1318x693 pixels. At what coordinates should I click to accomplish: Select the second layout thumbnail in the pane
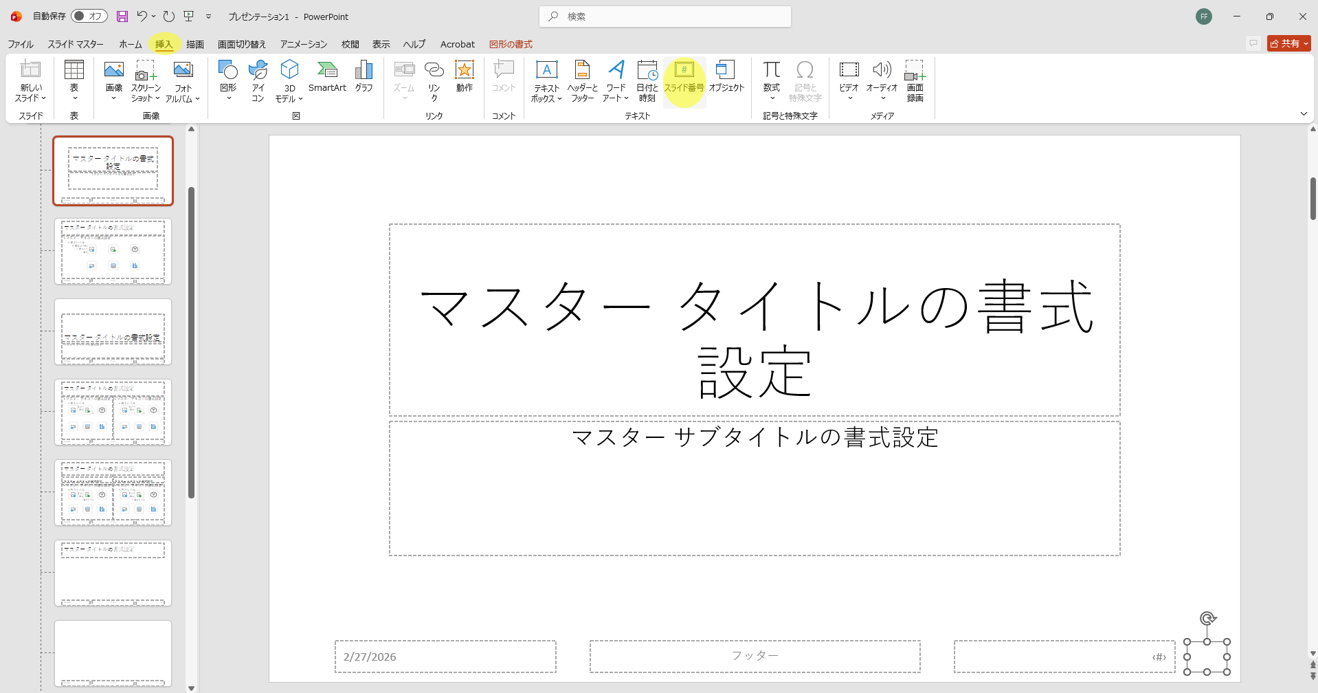coord(113,252)
